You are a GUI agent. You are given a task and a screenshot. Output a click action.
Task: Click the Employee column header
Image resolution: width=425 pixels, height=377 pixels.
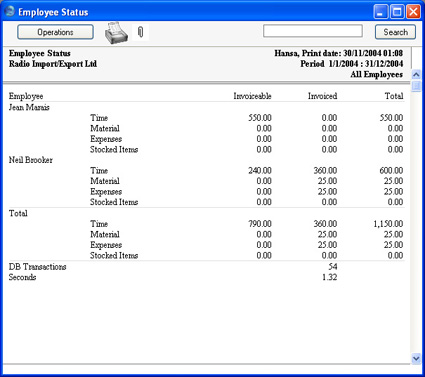[x=26, y=96]
